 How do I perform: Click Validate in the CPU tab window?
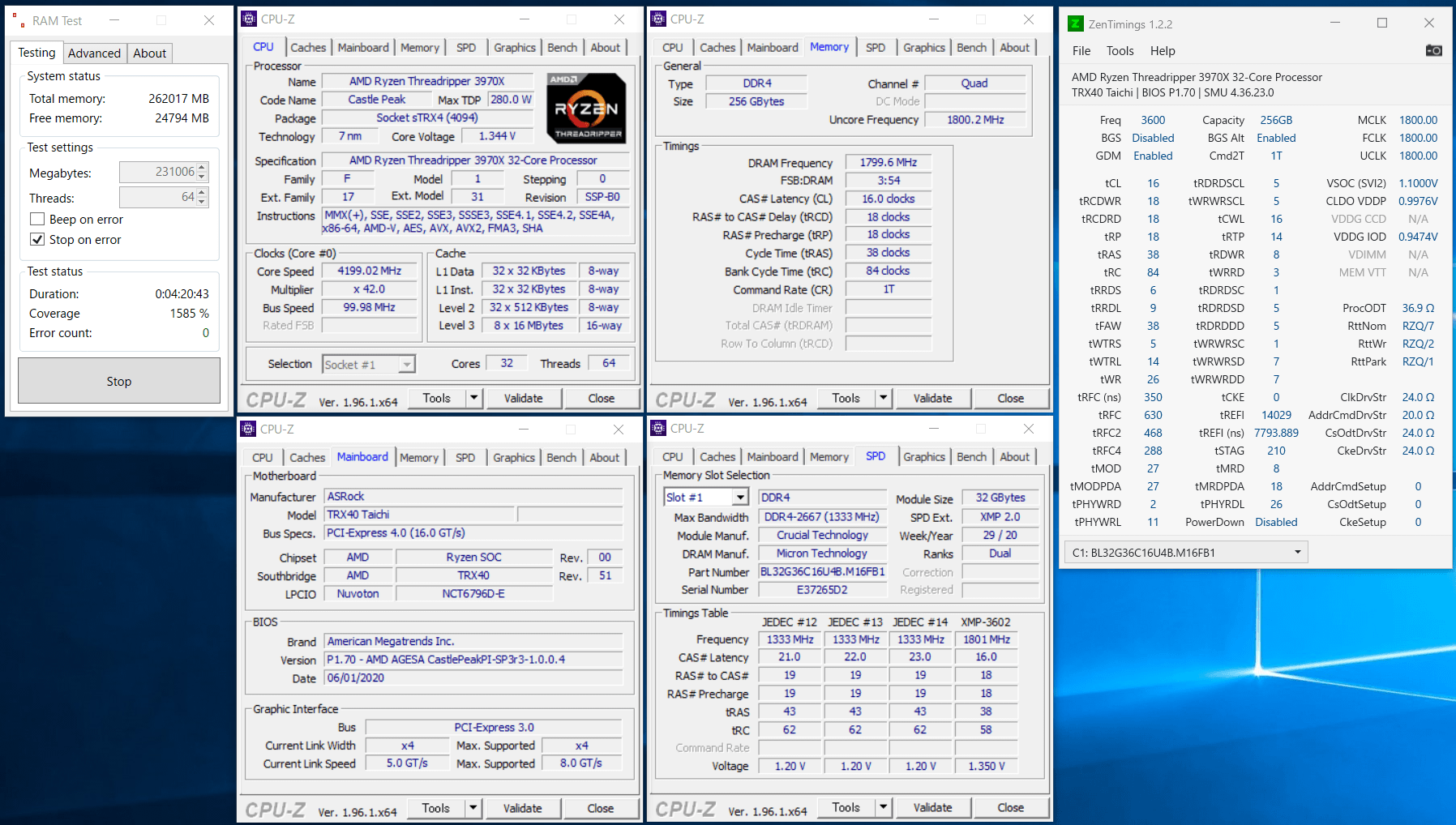click(523, 398)
